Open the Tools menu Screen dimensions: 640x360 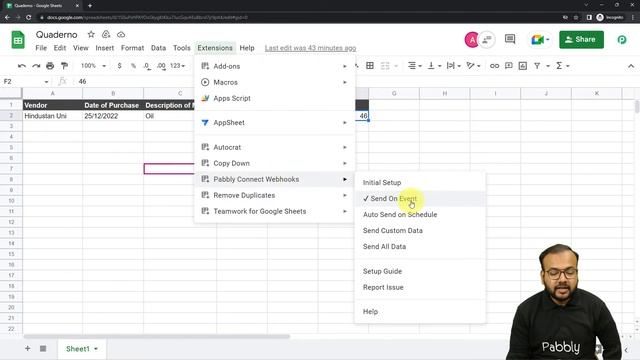tap(182, 48)
